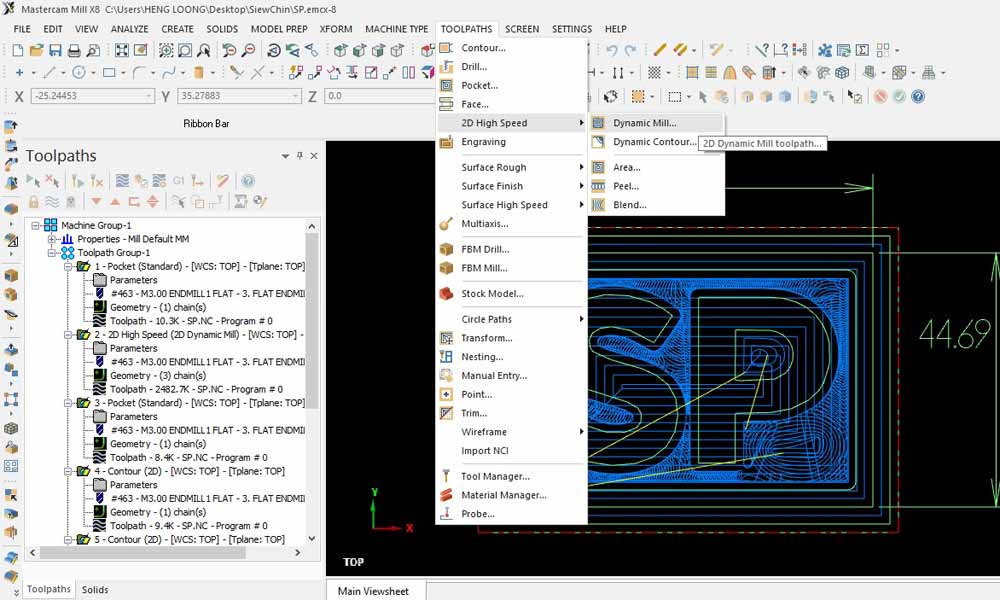1000x600 pixels.
Task: Choose Blend... in the 2D High Speed submenu
Action: point(656,205)
